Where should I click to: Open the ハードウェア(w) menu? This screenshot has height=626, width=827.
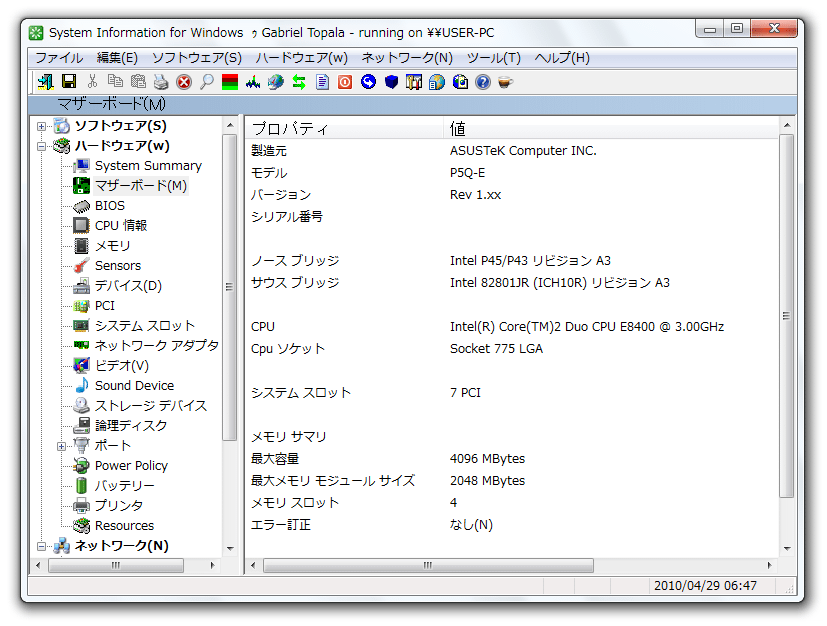(x=301, y=57)
